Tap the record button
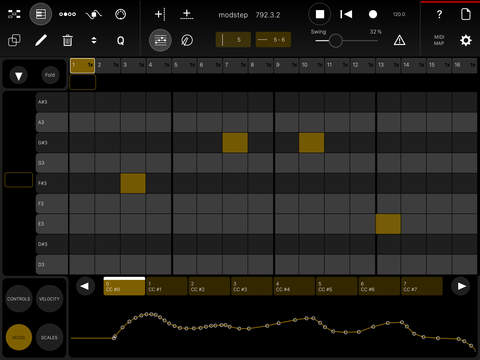The height and width of the screenshot is (360, 480). tap(373, 14)
